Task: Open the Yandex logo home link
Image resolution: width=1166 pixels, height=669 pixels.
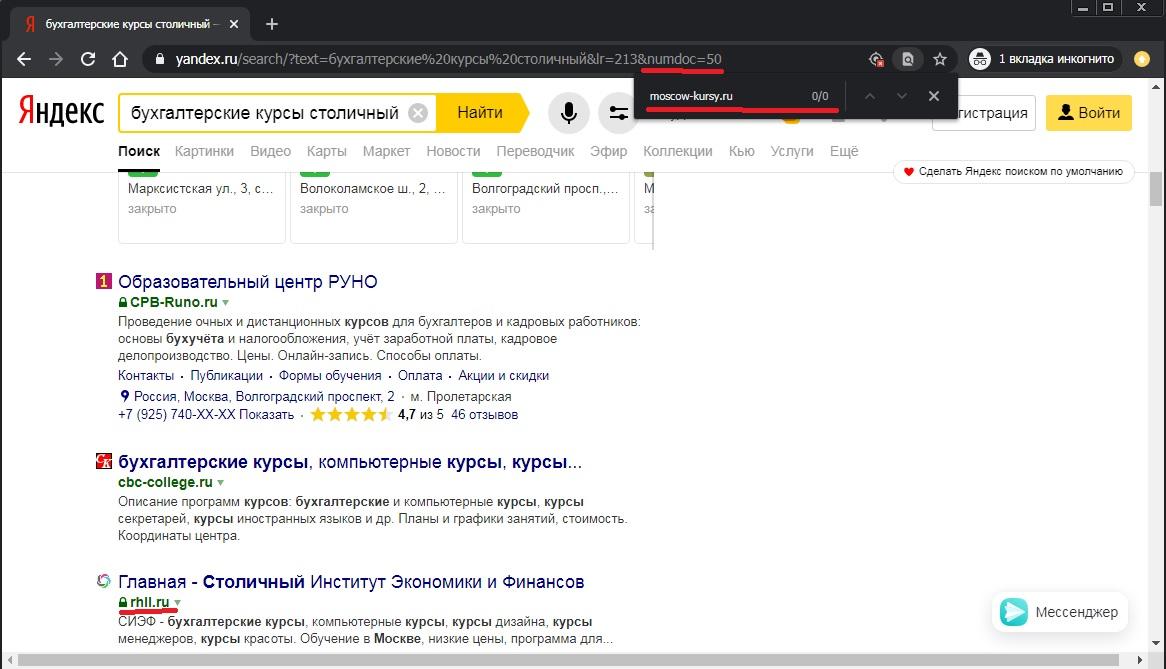Action: pos(61,112)
